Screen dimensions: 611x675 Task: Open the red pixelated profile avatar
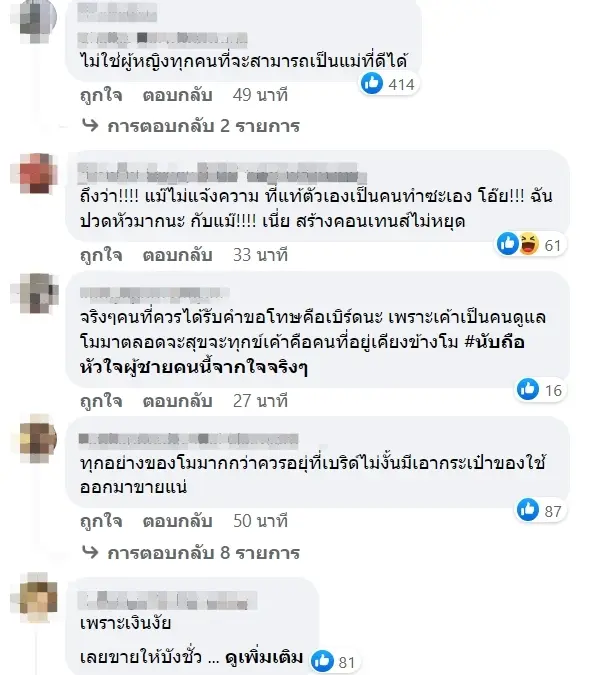[38, 173]
